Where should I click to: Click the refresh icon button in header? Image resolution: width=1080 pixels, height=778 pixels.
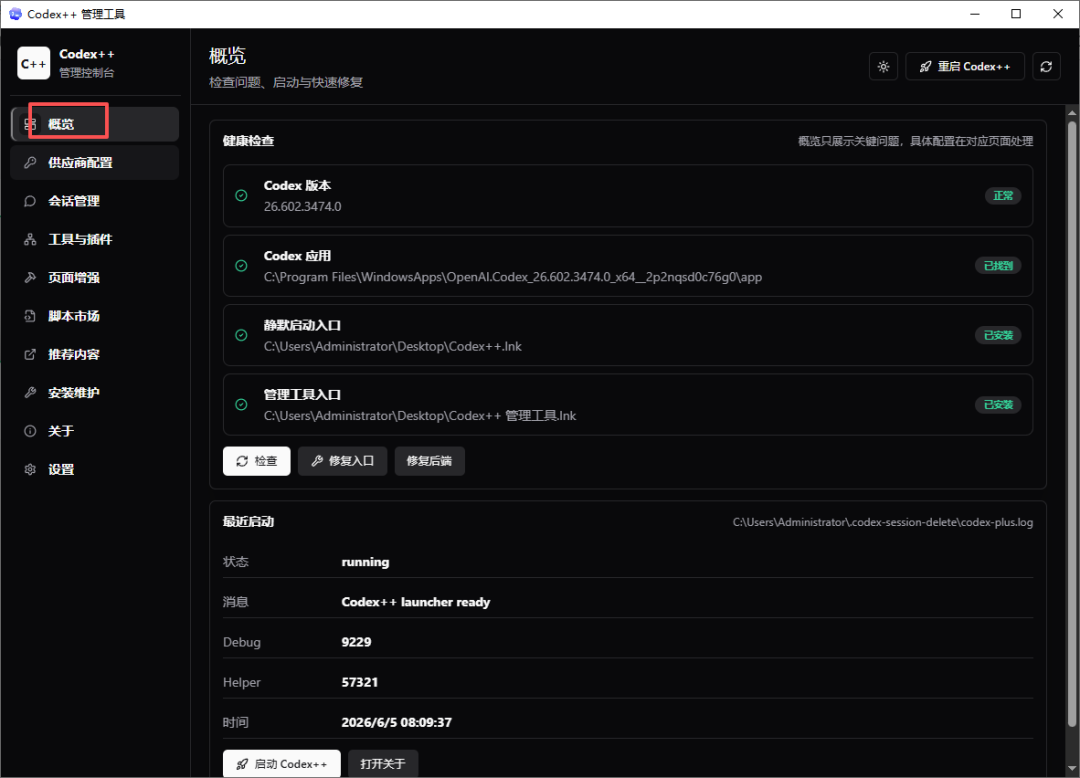click(1046, 67)
